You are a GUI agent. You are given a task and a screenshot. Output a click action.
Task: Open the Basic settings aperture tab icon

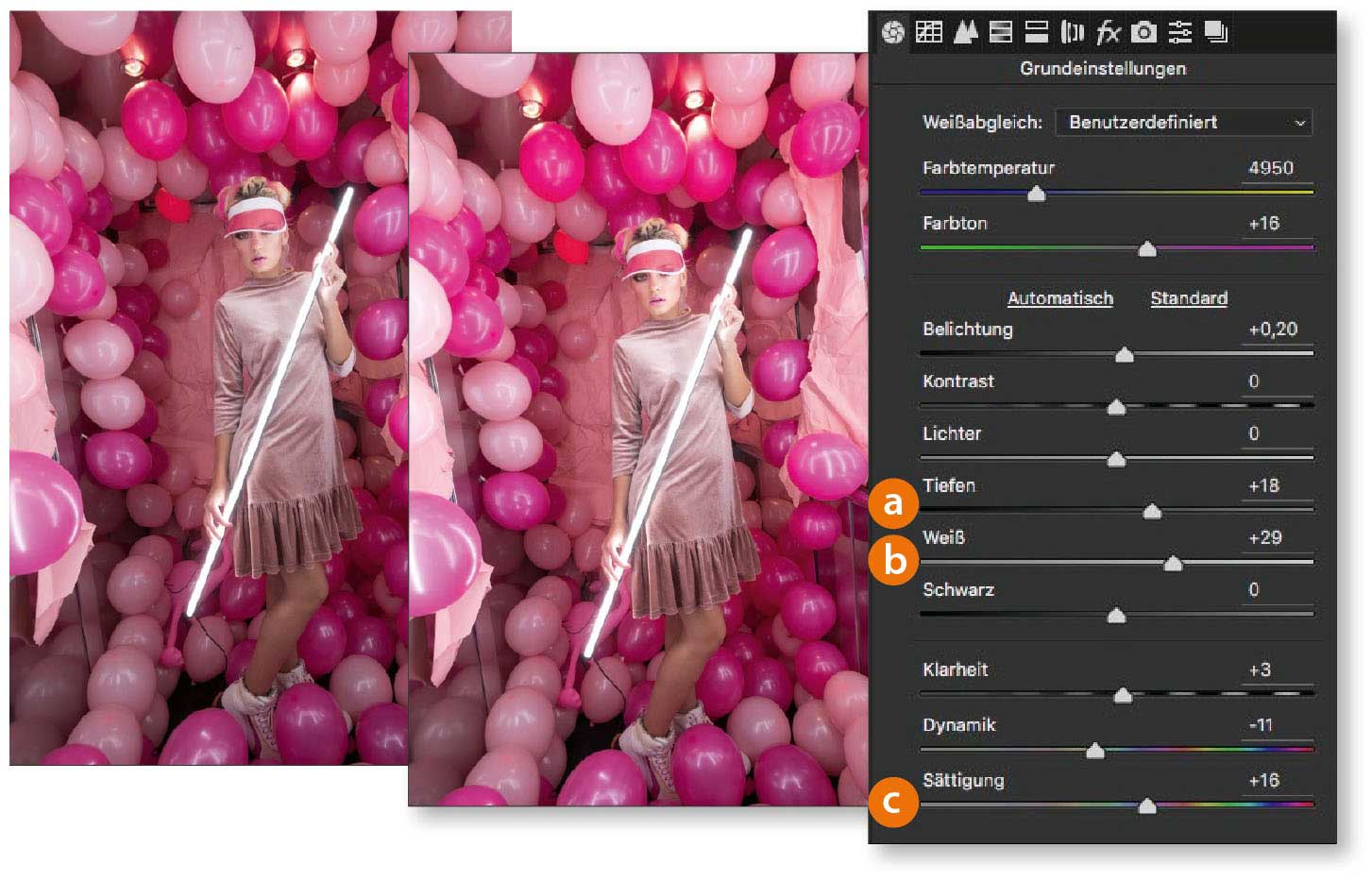(x=892, y=33)
